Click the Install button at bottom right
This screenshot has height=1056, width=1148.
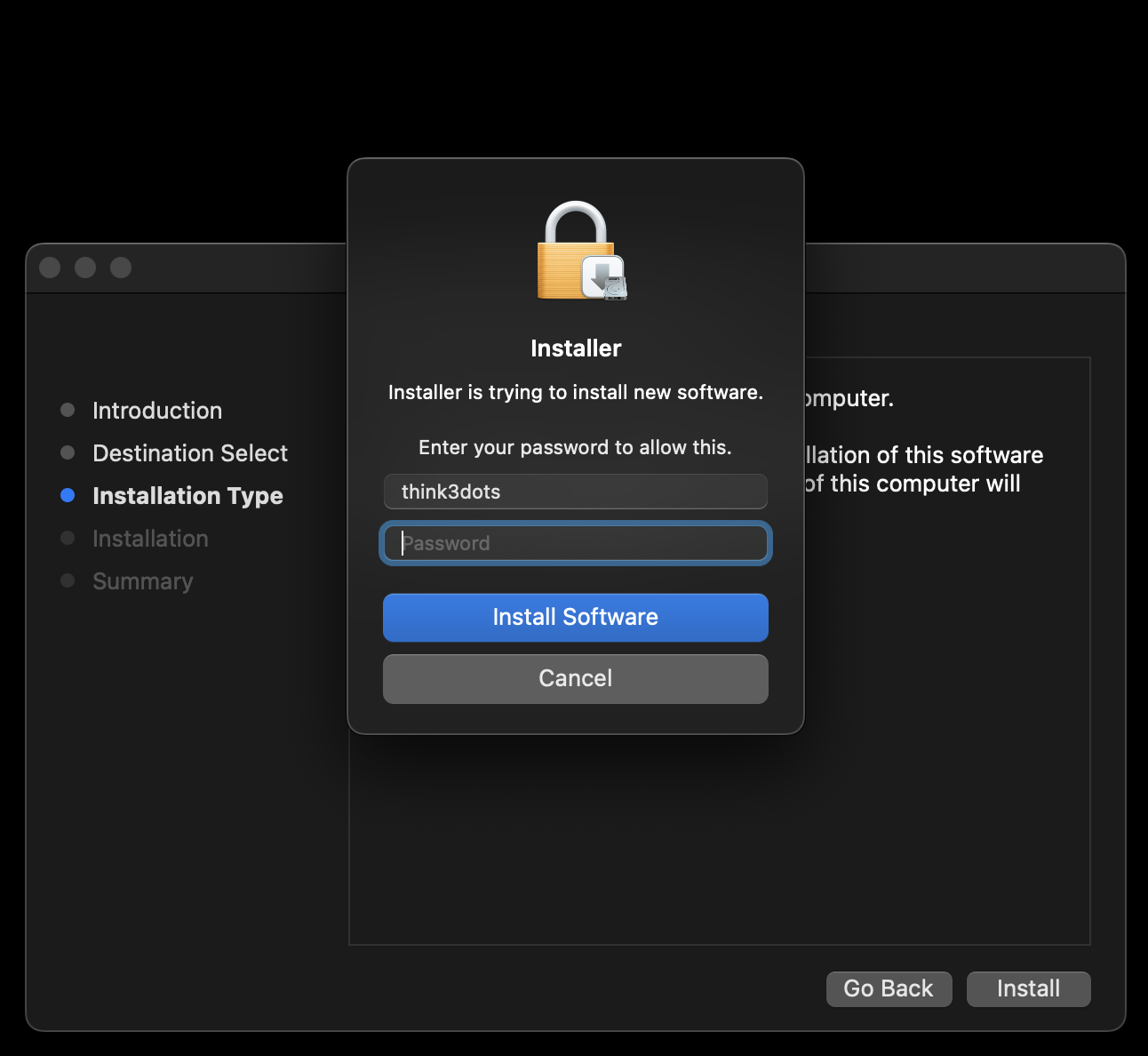pos(1028,988)
